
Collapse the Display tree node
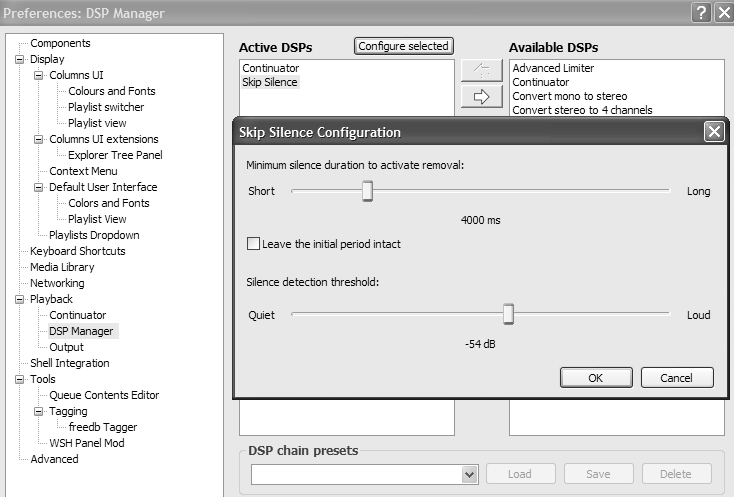pyautogui.click(x=19, y=59)
